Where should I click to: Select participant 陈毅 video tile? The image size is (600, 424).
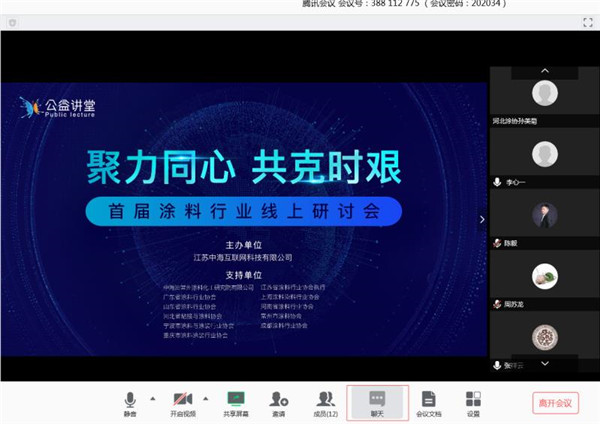pyautogui.click(x=544, y=218)
